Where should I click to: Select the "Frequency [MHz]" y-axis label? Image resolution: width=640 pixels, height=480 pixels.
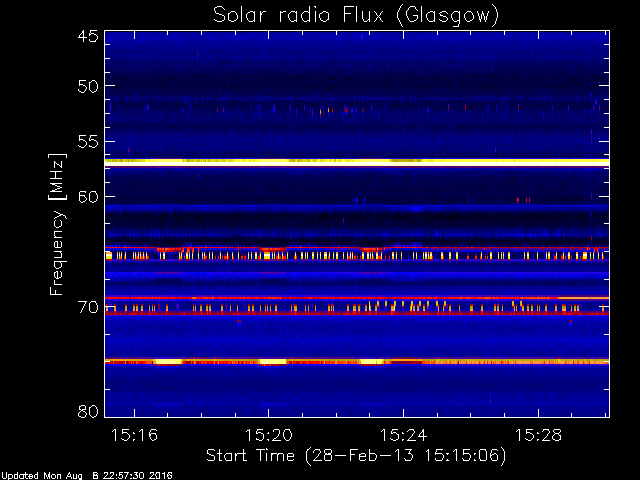(x=57, y=224)
